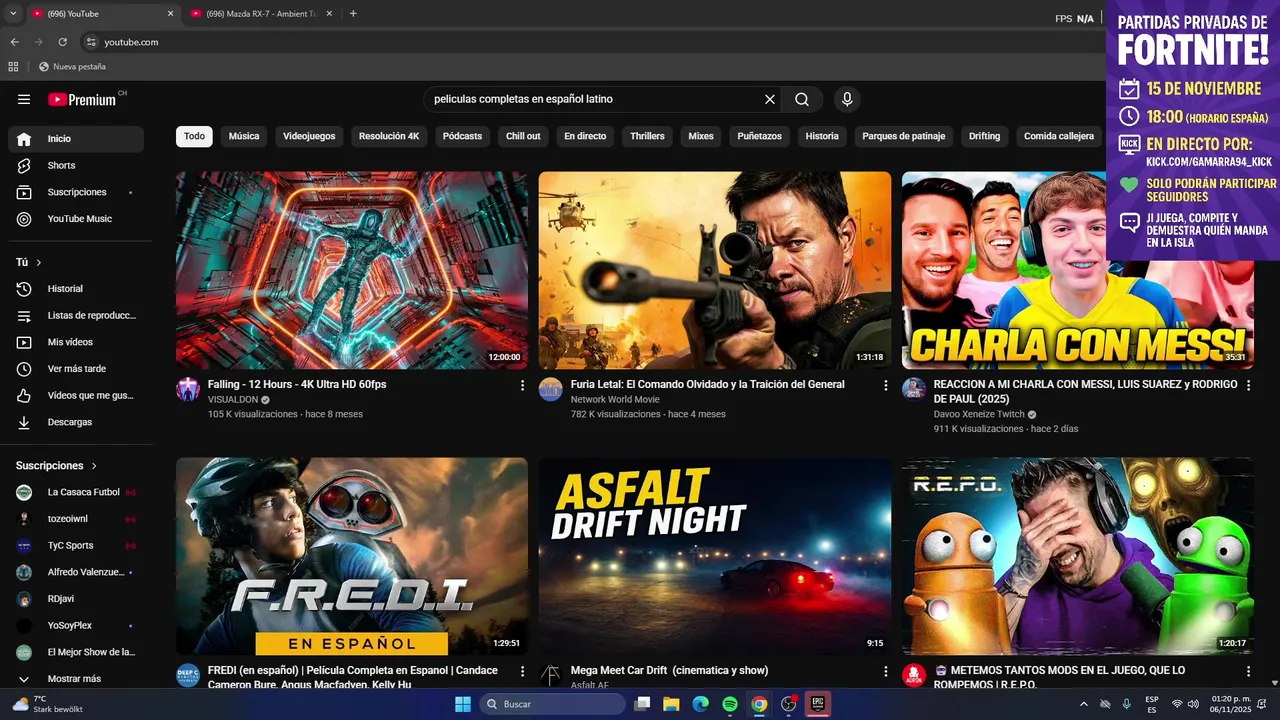
Task: Select the Chill out chip
Action: 523,136
